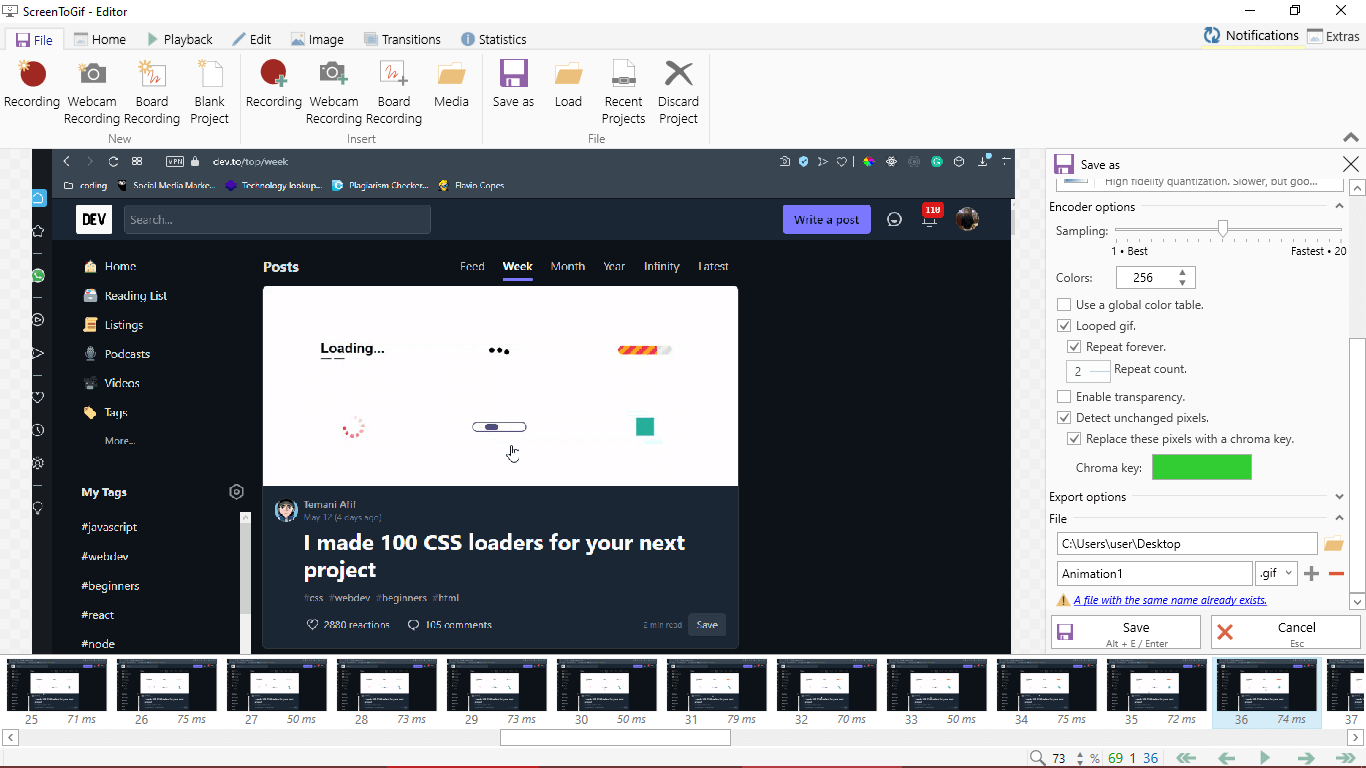Click the play button in the bottom bar
The image size is (1366, 768).
(1265, 758)
